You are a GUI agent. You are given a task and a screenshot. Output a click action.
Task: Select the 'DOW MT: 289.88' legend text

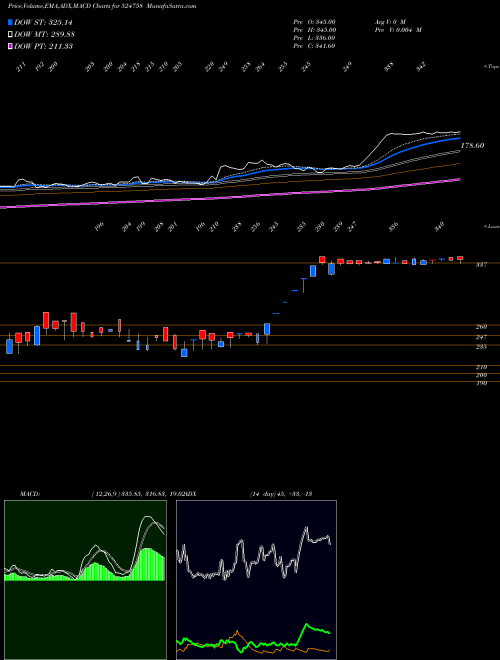pos(45,34)
